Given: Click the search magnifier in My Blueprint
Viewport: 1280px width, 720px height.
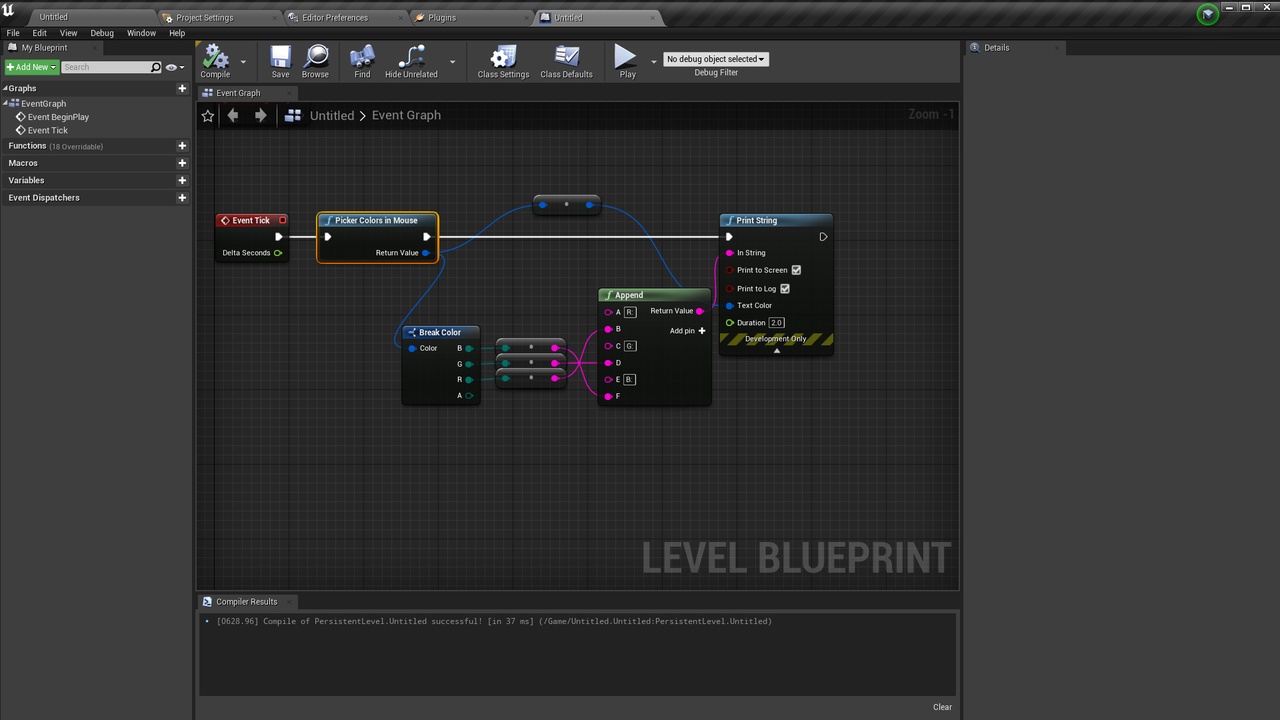Looking at the screenshot, I should click(155, 67).
